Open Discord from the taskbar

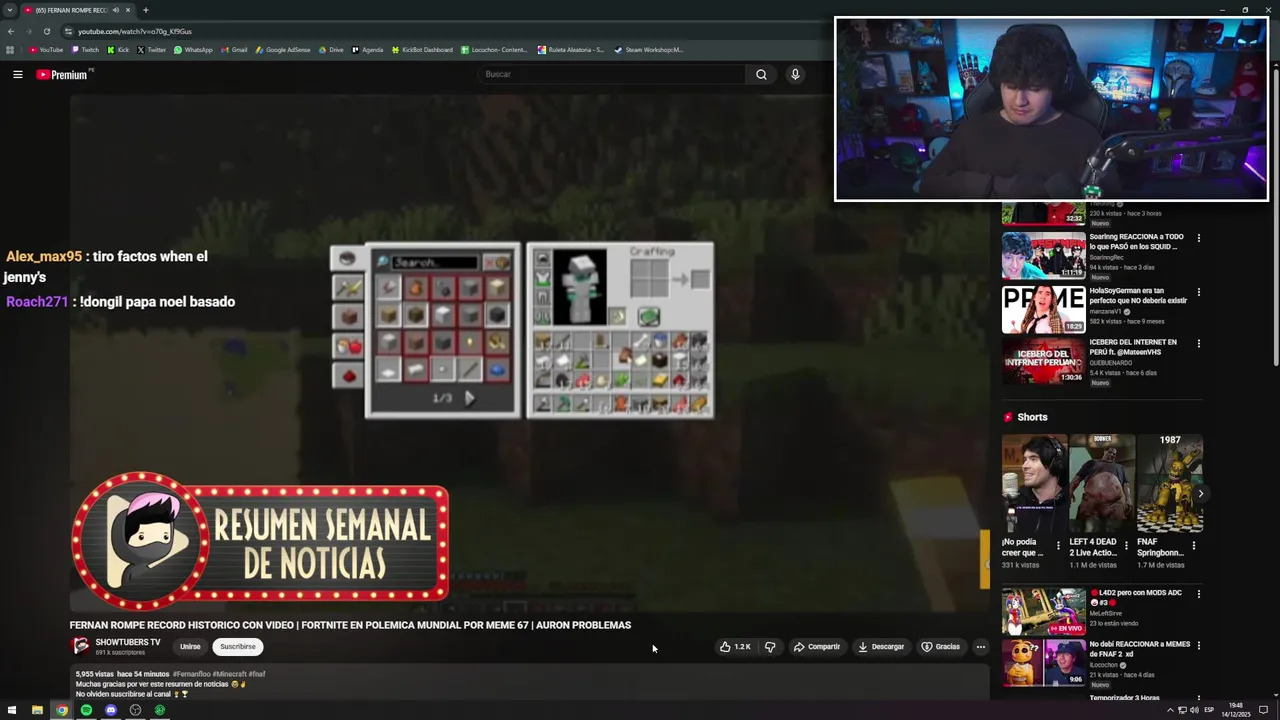tap(111, 710)
